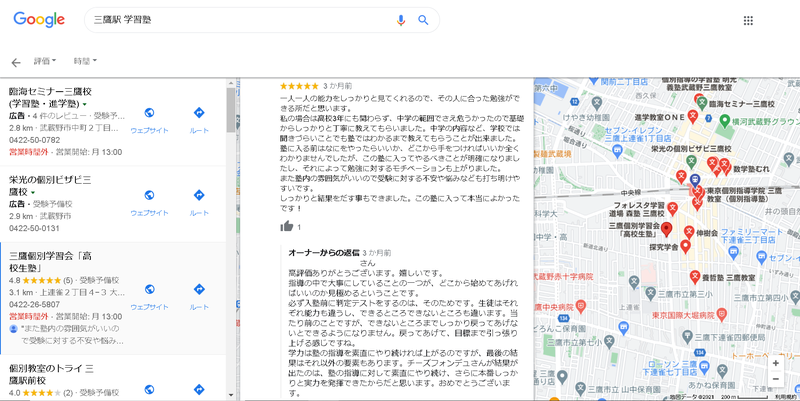Open website icon for 栄光の個別ビザビ三鷹校
The image size is (800, 401).
pos(149,195)
